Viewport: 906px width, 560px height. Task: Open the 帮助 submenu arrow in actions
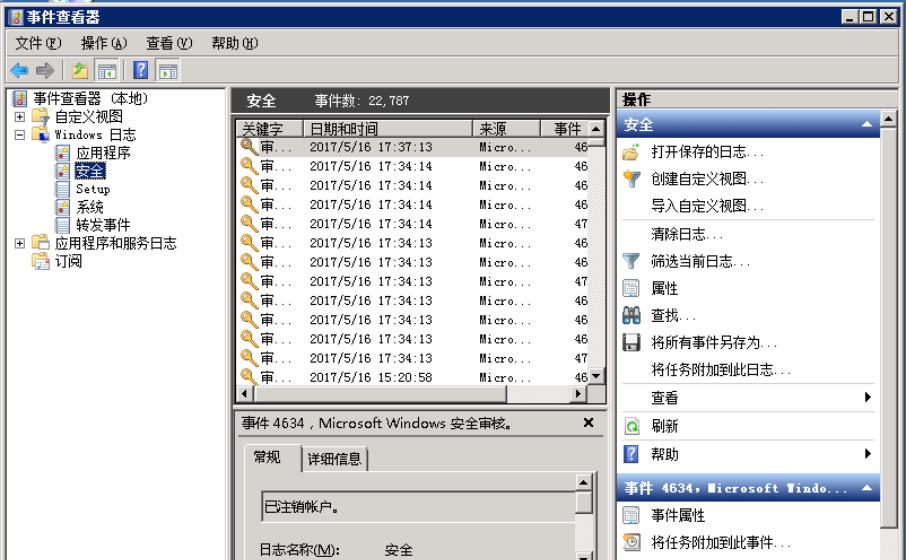[867, 454]
